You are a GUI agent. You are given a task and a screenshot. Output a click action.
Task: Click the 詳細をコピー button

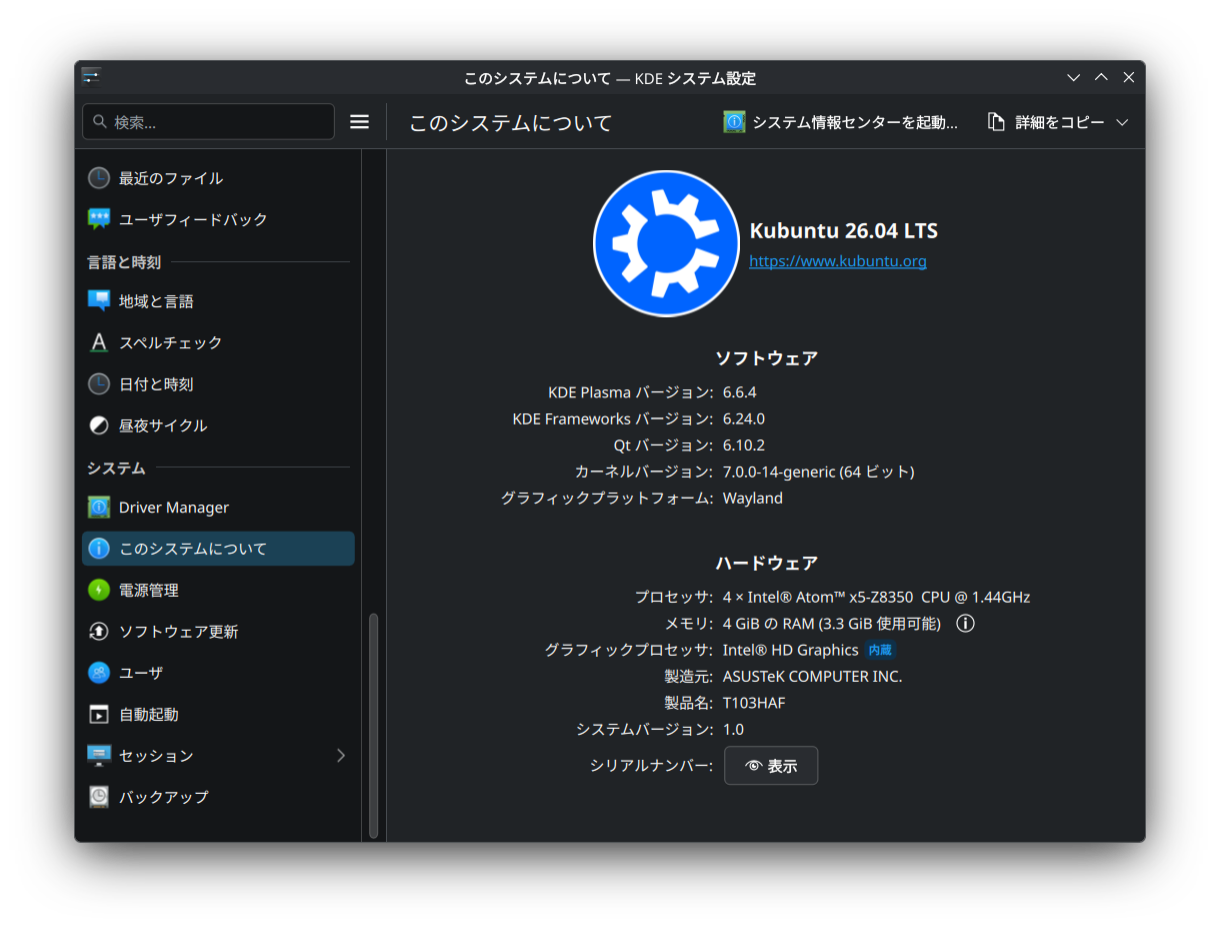pos(1058,122)
